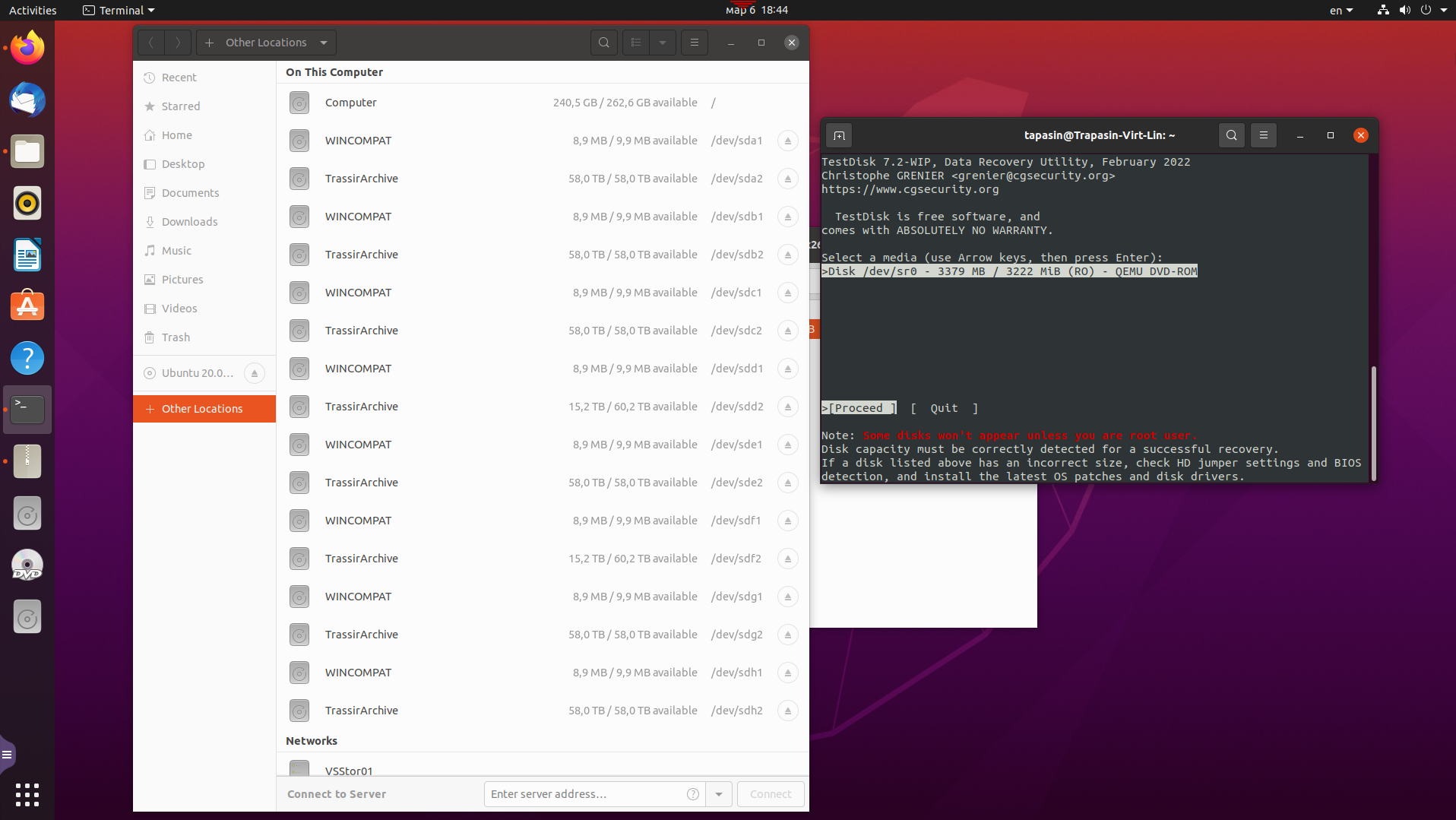Open server address help icon
The width and height of the screenshot is (1456, 820).
click(x=693, y=794)
